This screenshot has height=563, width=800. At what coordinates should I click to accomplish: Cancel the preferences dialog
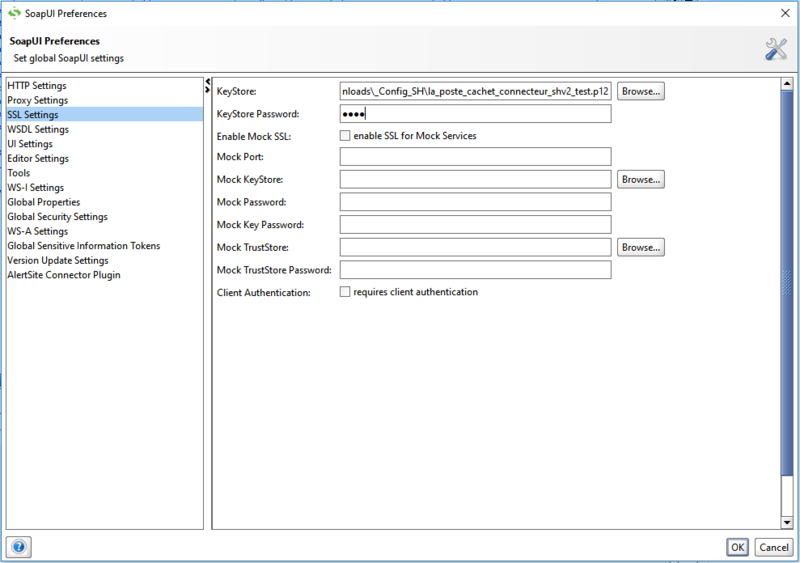[773, 547]
